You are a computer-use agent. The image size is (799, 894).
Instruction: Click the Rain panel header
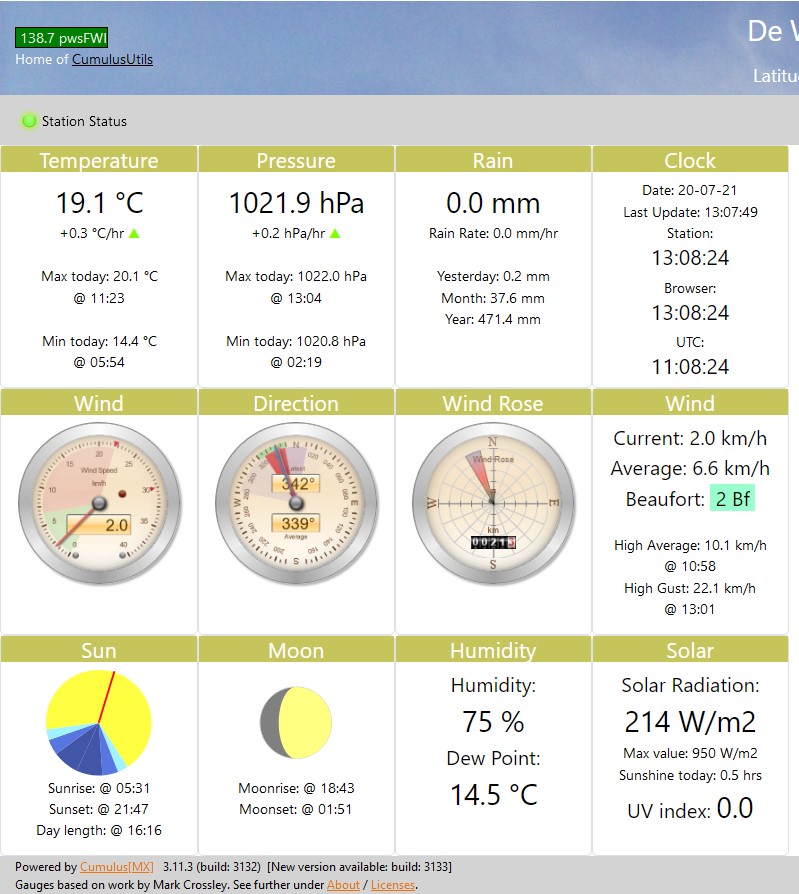(x=493, y=160)
